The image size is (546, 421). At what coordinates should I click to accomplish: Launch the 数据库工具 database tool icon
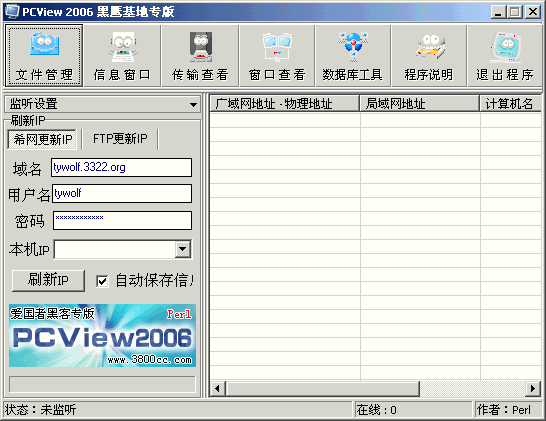[353, 55]
